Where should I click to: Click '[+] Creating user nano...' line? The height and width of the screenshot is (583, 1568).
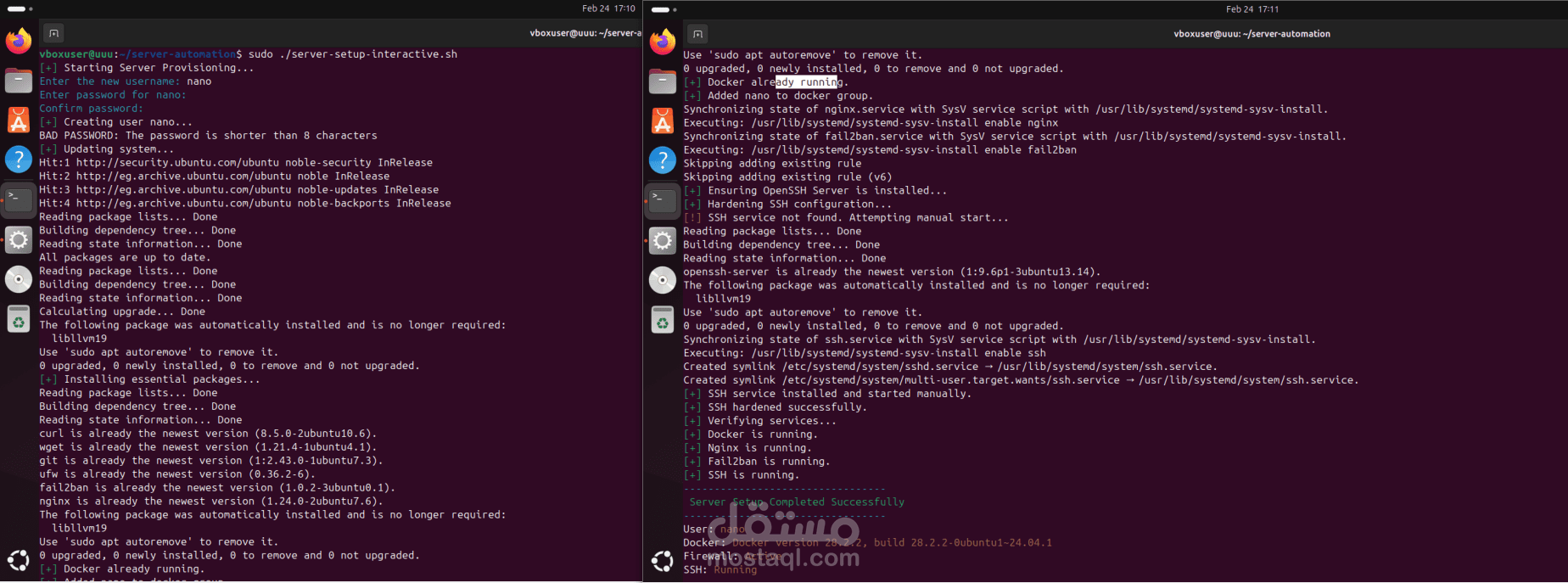(x=116, y=122)
